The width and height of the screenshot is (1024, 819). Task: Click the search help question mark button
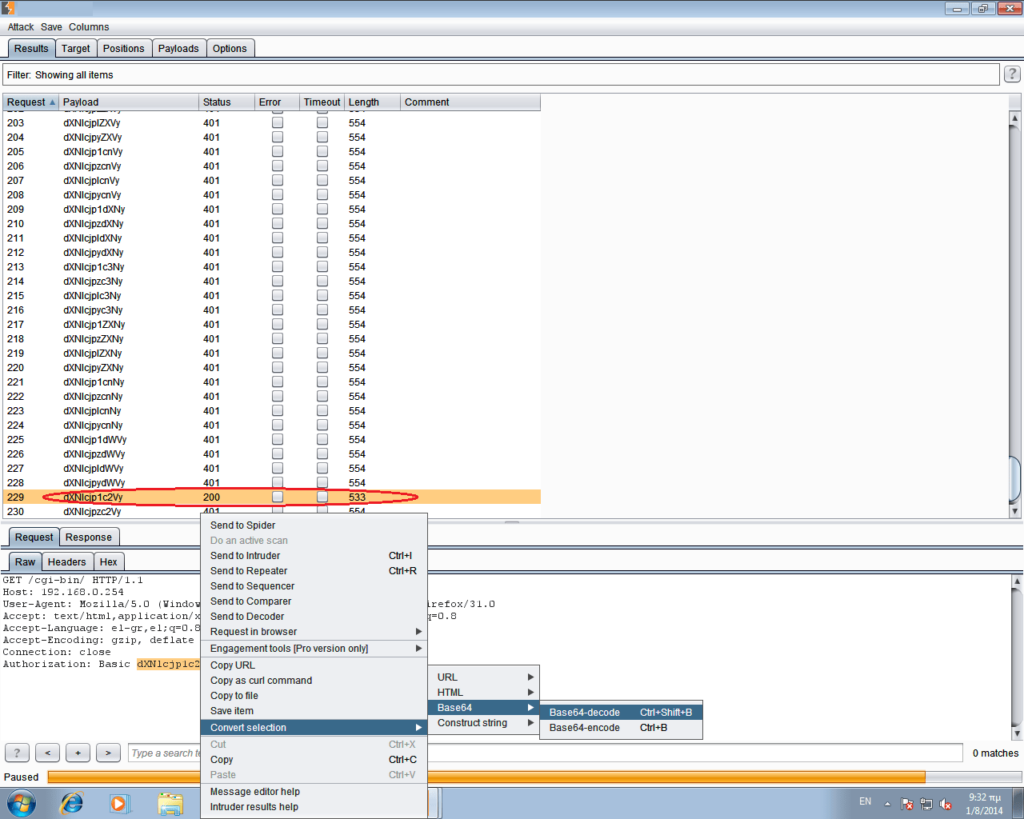point(17,753)
